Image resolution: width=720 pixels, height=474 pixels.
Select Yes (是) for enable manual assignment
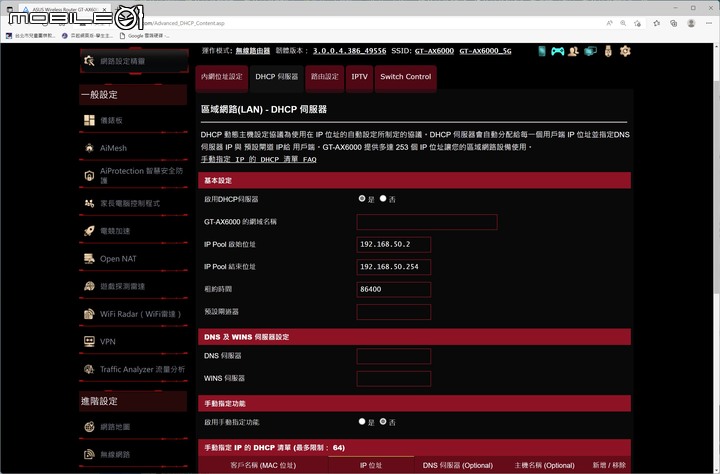point(362,421)
